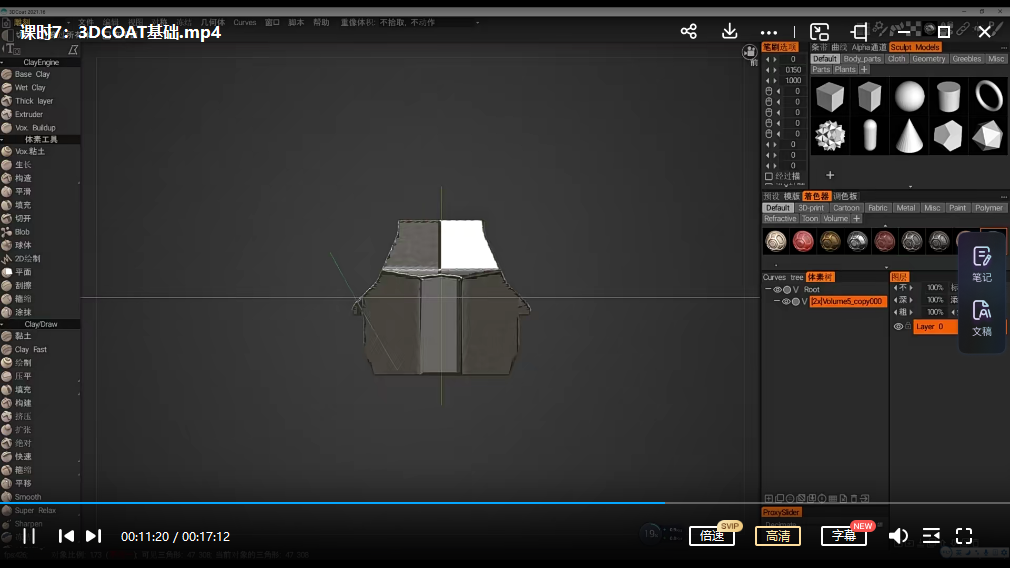Open the 笔记 notes panel
The height and width of the screenshot is (568, 1010).
pyautogui.click(x=982, y=265)
